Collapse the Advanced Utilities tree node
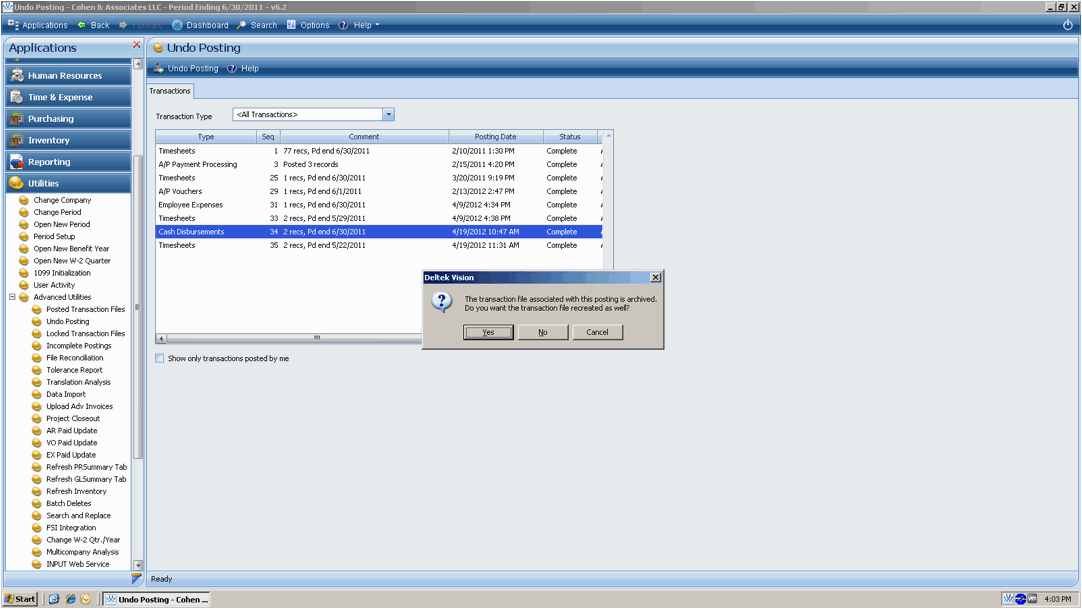 (x=12, y=297)
